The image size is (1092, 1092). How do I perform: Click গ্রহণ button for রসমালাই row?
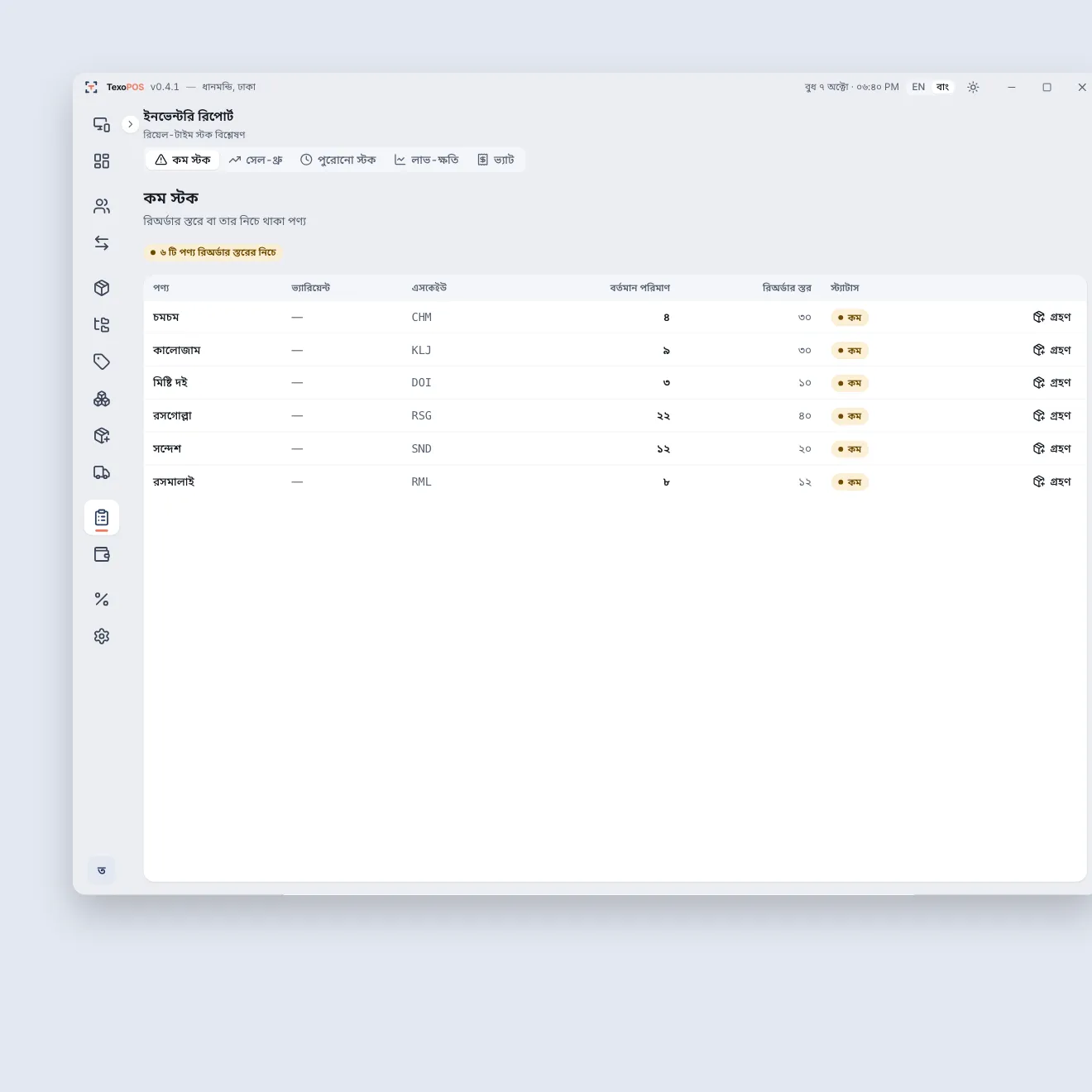pos(1052,481)
